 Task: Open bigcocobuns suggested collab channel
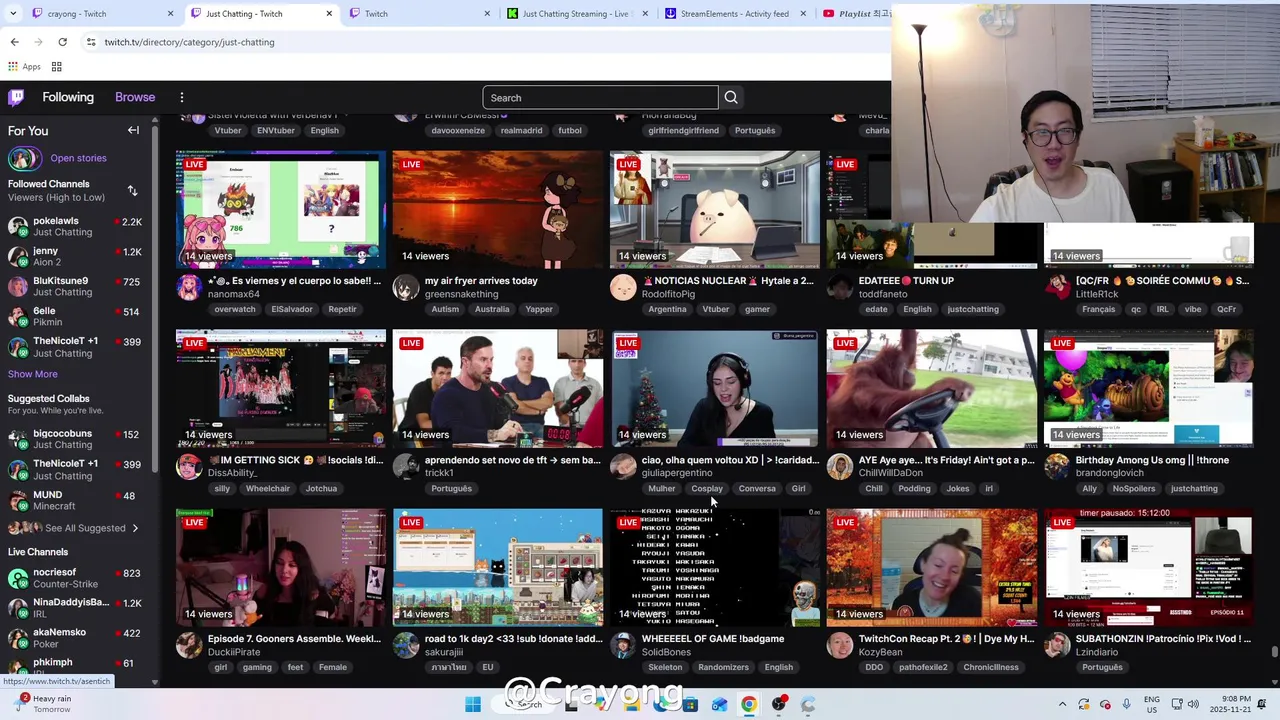coord(75,439)
